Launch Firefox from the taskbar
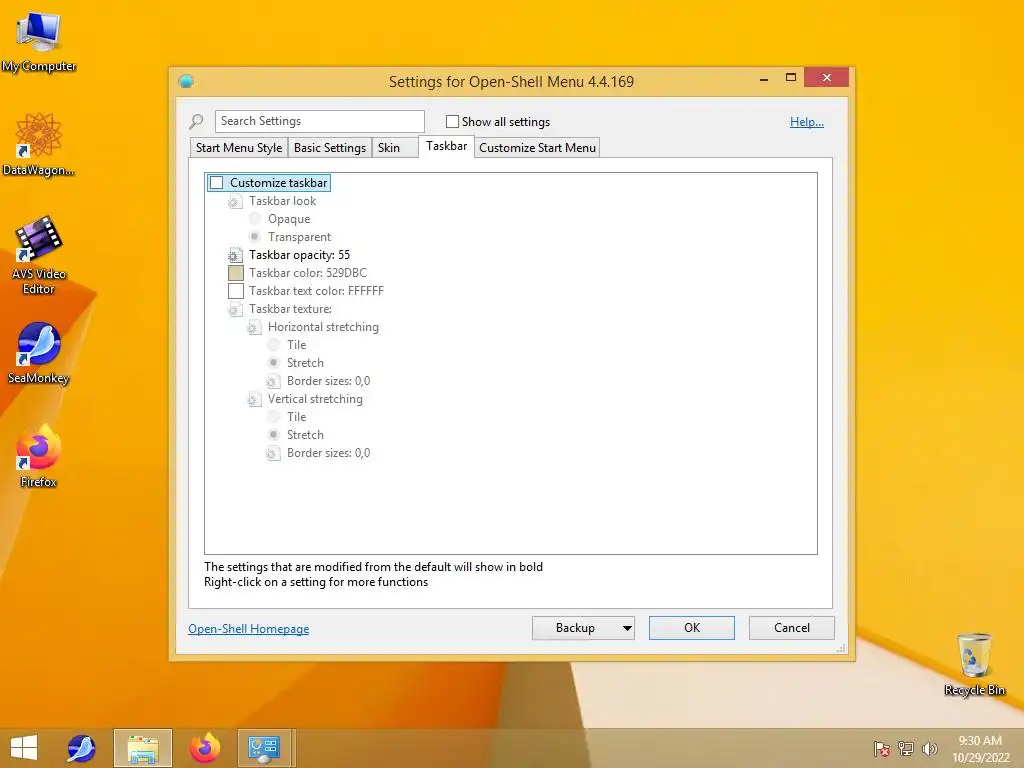1024x768 pixels. pos(204,748)
